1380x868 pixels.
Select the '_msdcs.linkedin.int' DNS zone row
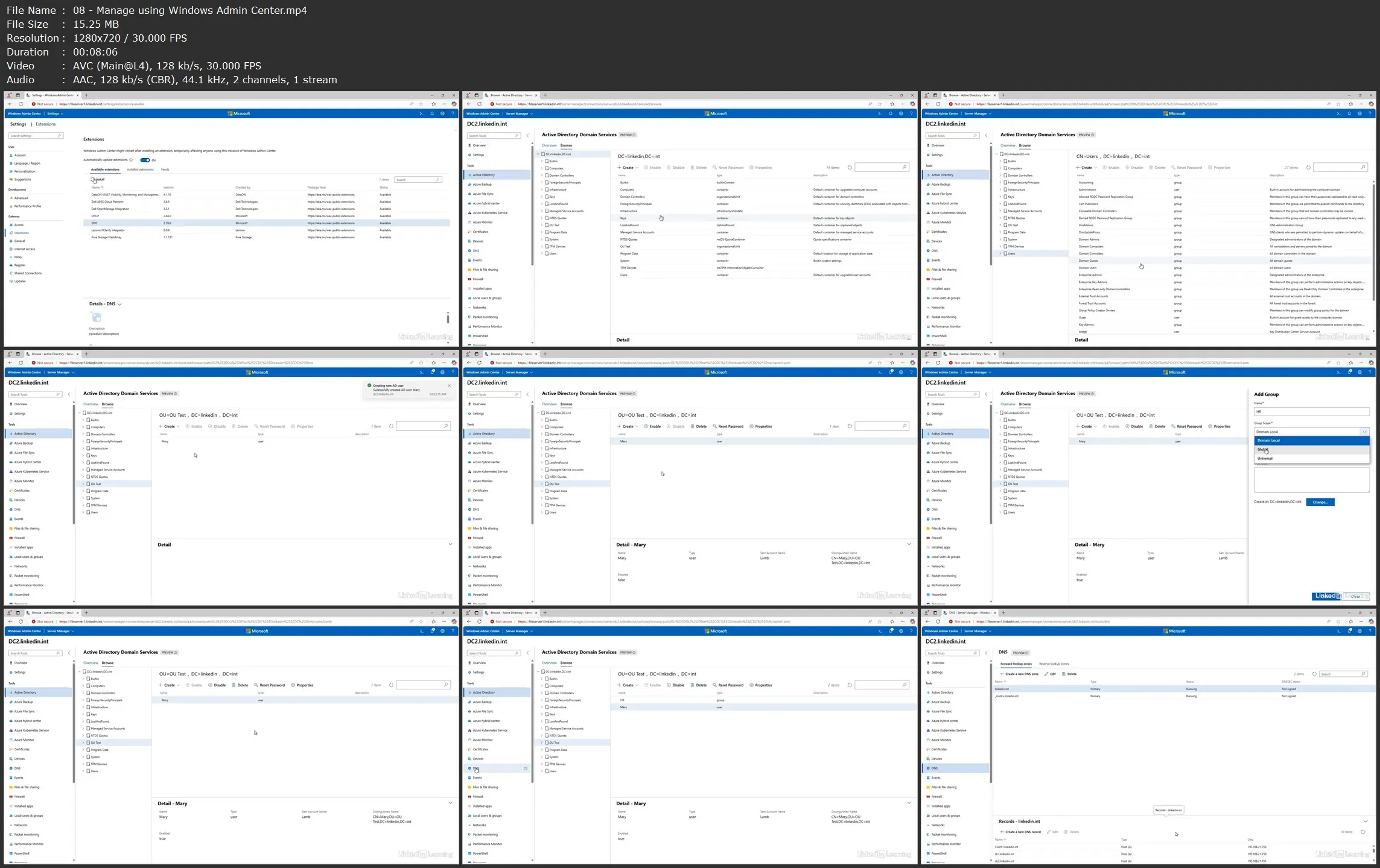(1183, 696)
